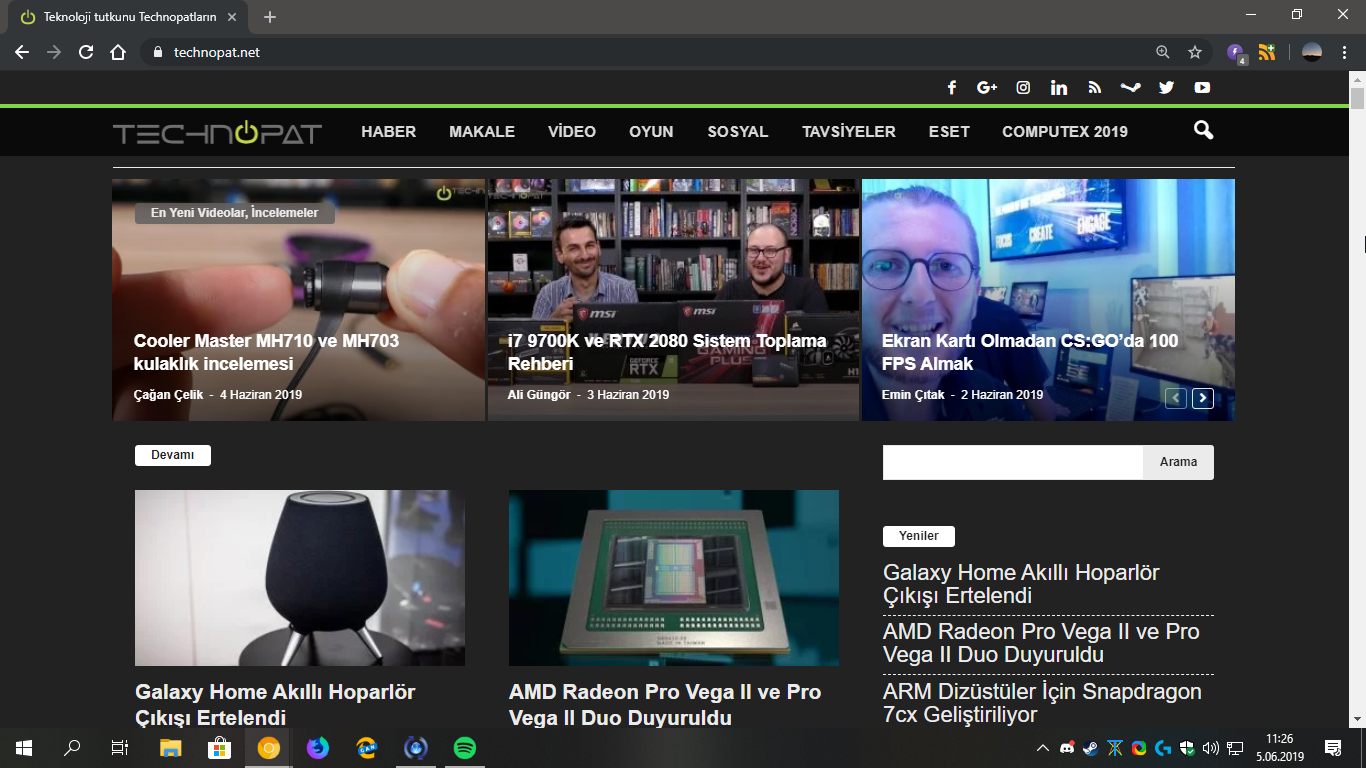Image resolution: width=1366 pixels, height=768 pixels.
Task: Open the LinkedIn social icon
Action: (x=1059, y=88)
